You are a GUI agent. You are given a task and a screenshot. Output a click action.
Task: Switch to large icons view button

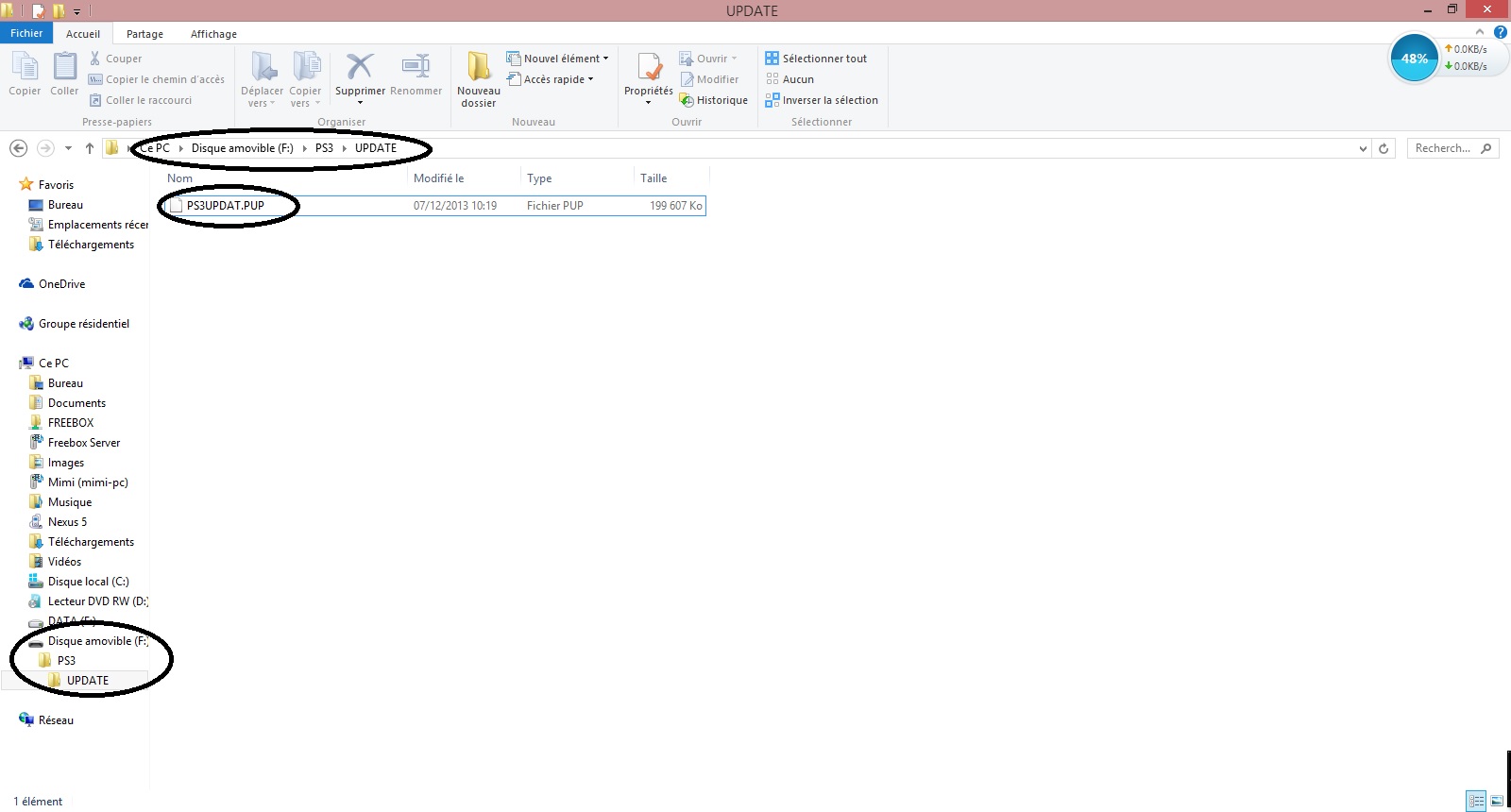tap(1497, 801)
